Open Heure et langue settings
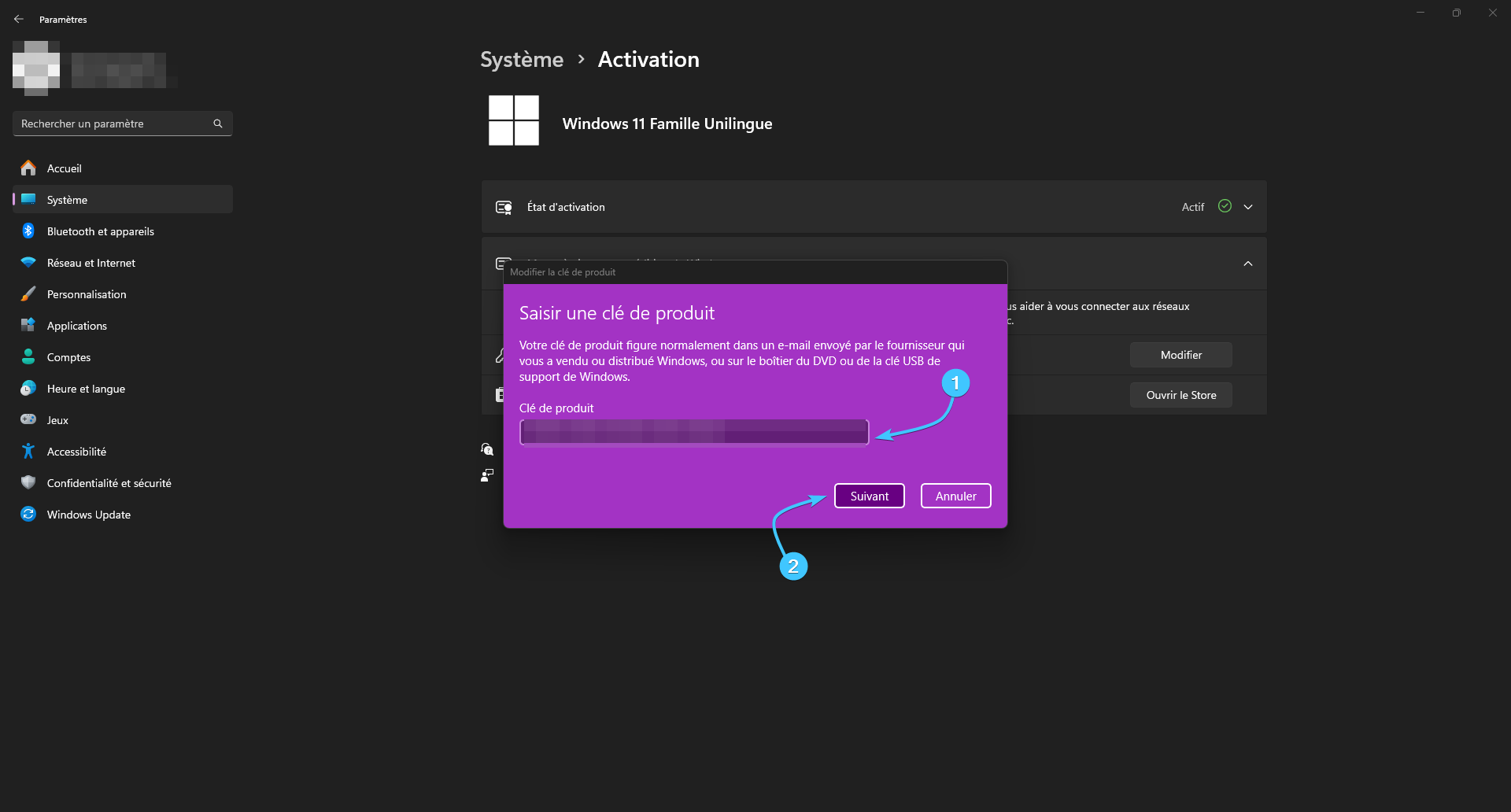This screenshot has width=1511, height=812. click(123, 389)
